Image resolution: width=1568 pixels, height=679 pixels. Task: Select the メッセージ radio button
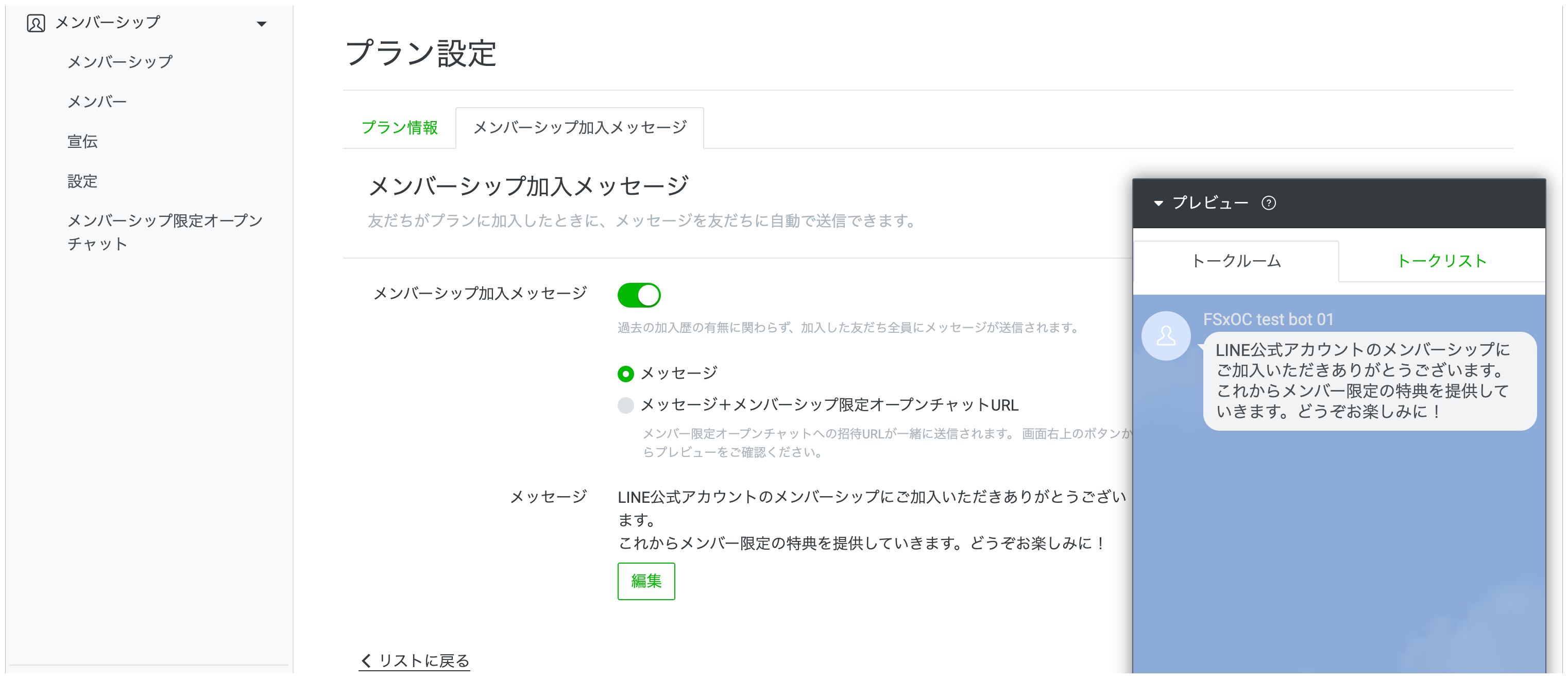pyautogui.click(x=626, y=374)
